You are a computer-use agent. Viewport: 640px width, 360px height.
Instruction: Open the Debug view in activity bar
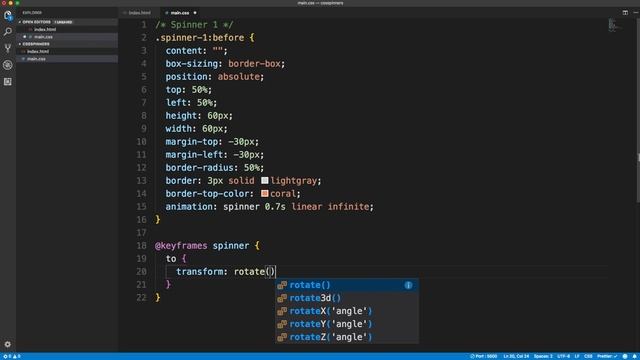pos(8,65)
